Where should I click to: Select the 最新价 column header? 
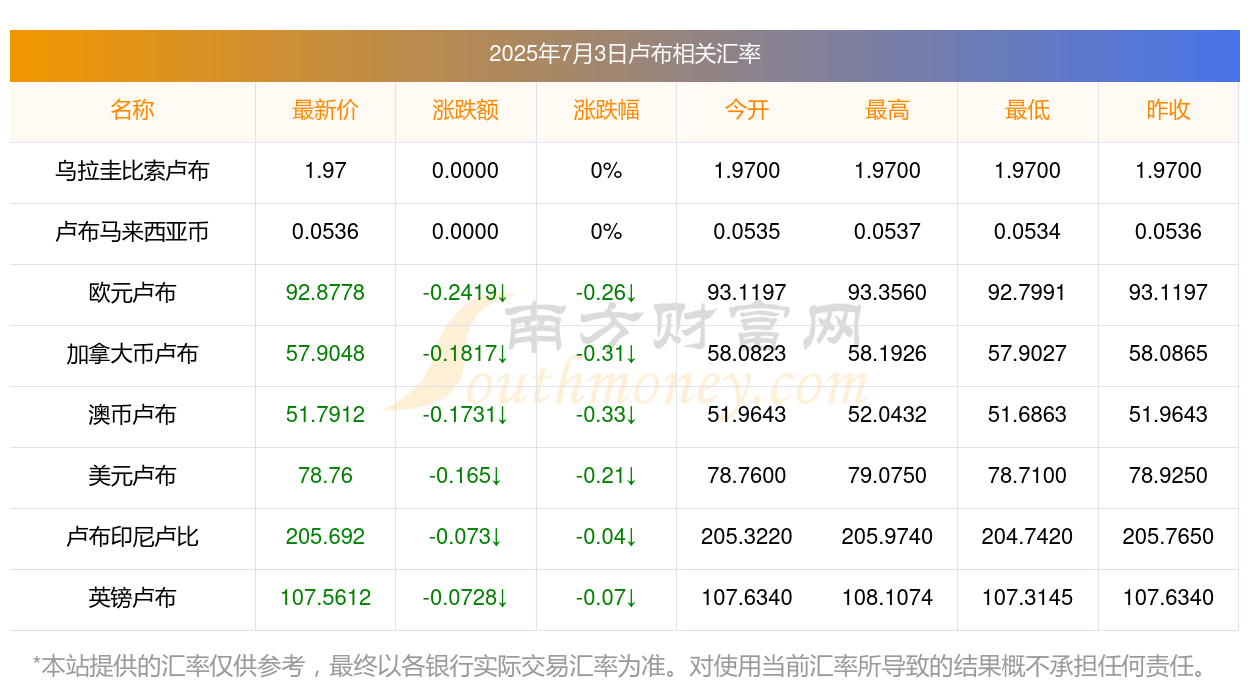(325, 110)
